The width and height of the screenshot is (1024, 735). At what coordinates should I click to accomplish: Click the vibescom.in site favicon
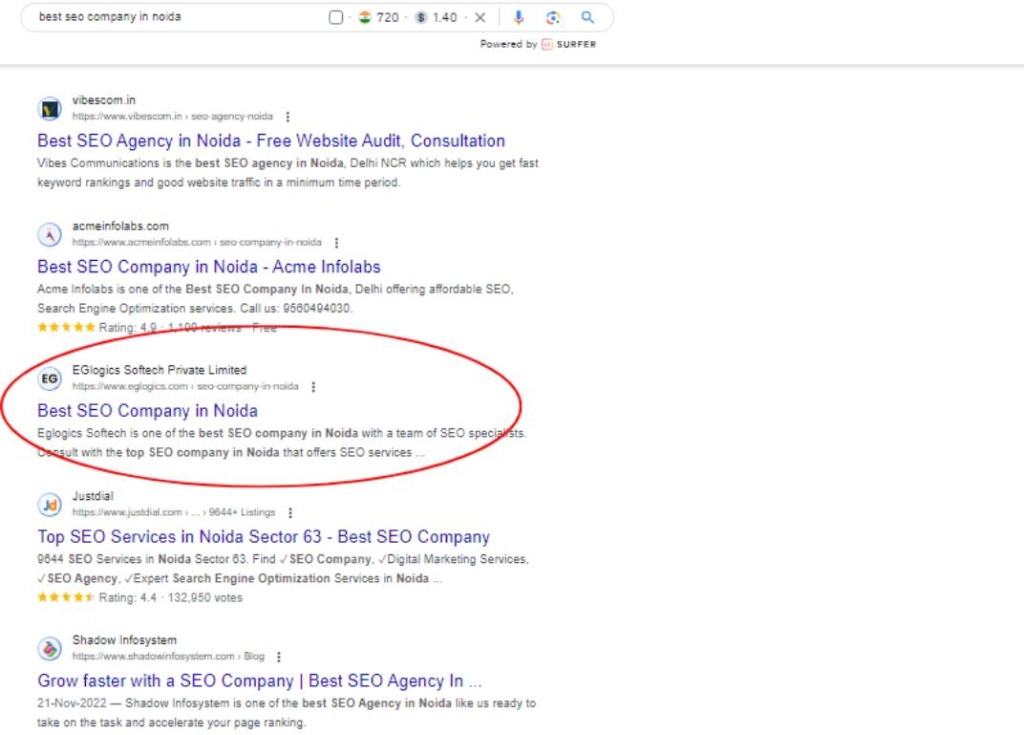pyautogui.click(x=49, y=107)
